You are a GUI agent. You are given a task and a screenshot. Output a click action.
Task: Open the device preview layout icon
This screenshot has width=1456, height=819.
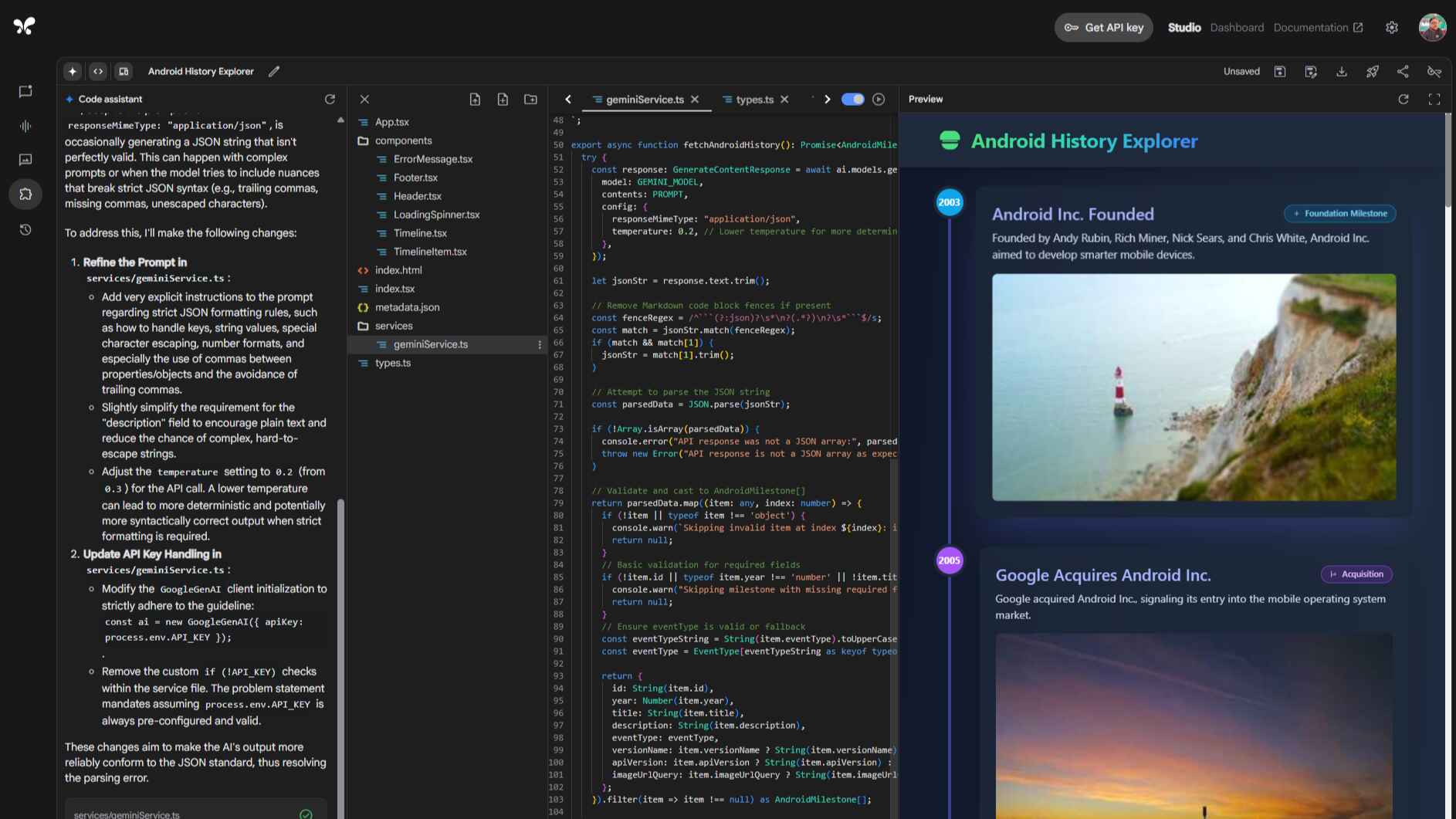click(x=124, y=71)
